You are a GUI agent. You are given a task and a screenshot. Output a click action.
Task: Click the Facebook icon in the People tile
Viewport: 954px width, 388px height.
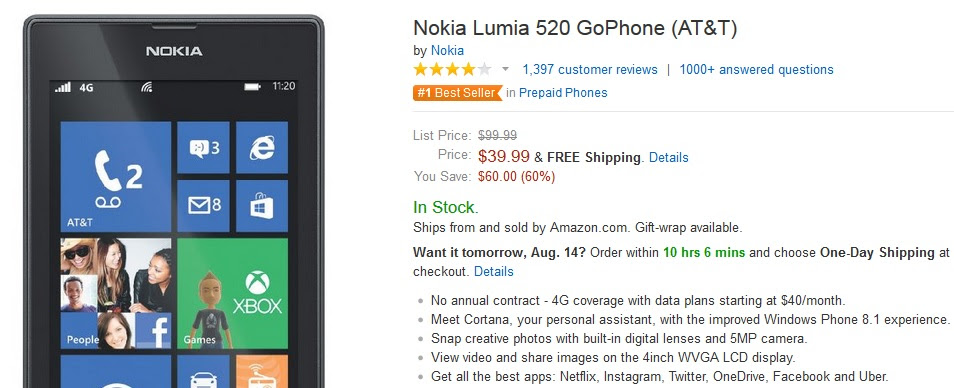click(x=153, y=331)
